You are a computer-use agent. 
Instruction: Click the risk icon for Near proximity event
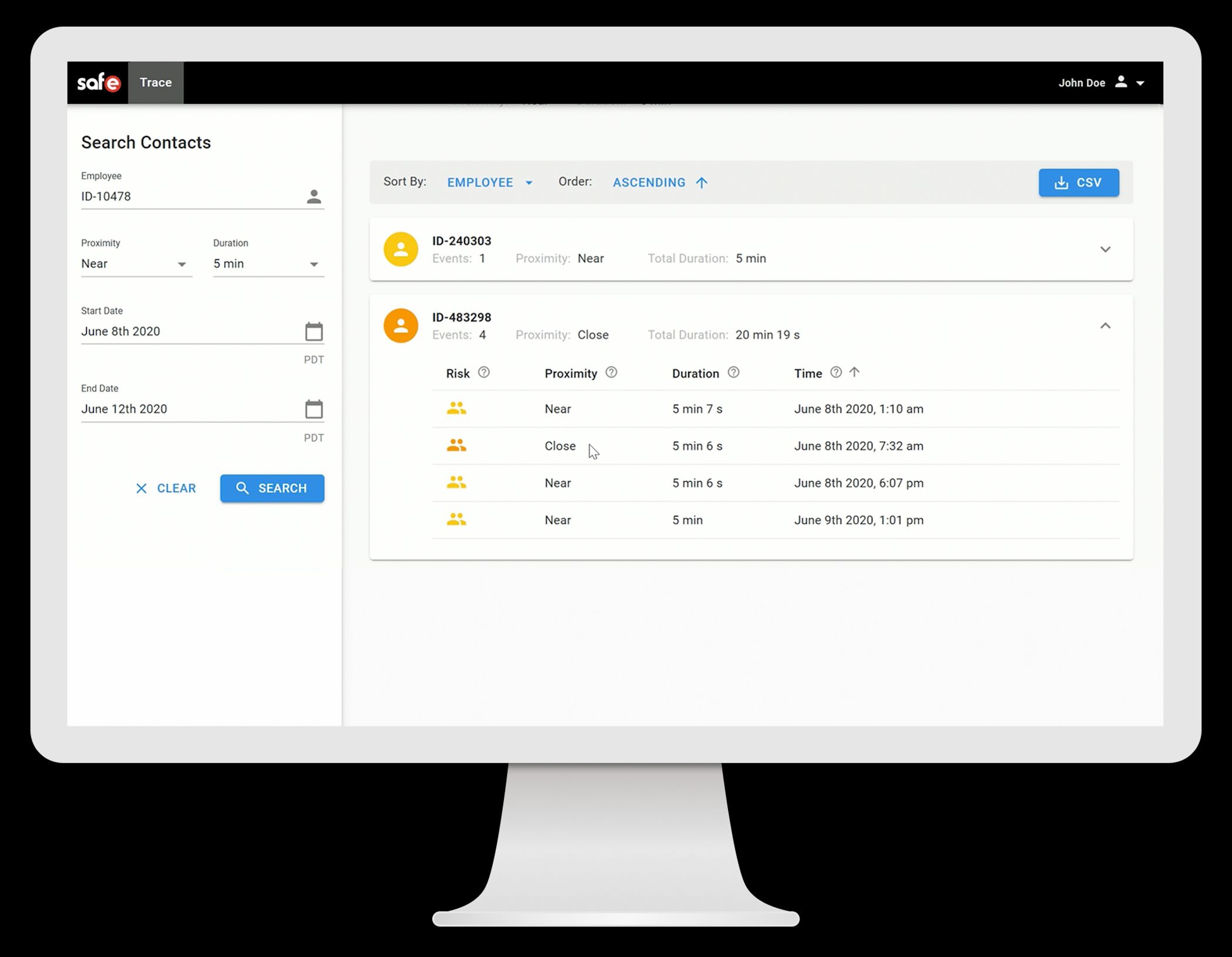coord(456,408)
